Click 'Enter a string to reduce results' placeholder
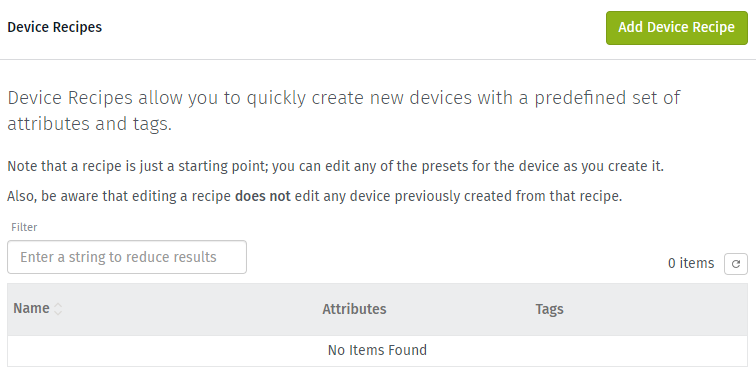Screen dimensions: 756x378 [x=118, y=257]
